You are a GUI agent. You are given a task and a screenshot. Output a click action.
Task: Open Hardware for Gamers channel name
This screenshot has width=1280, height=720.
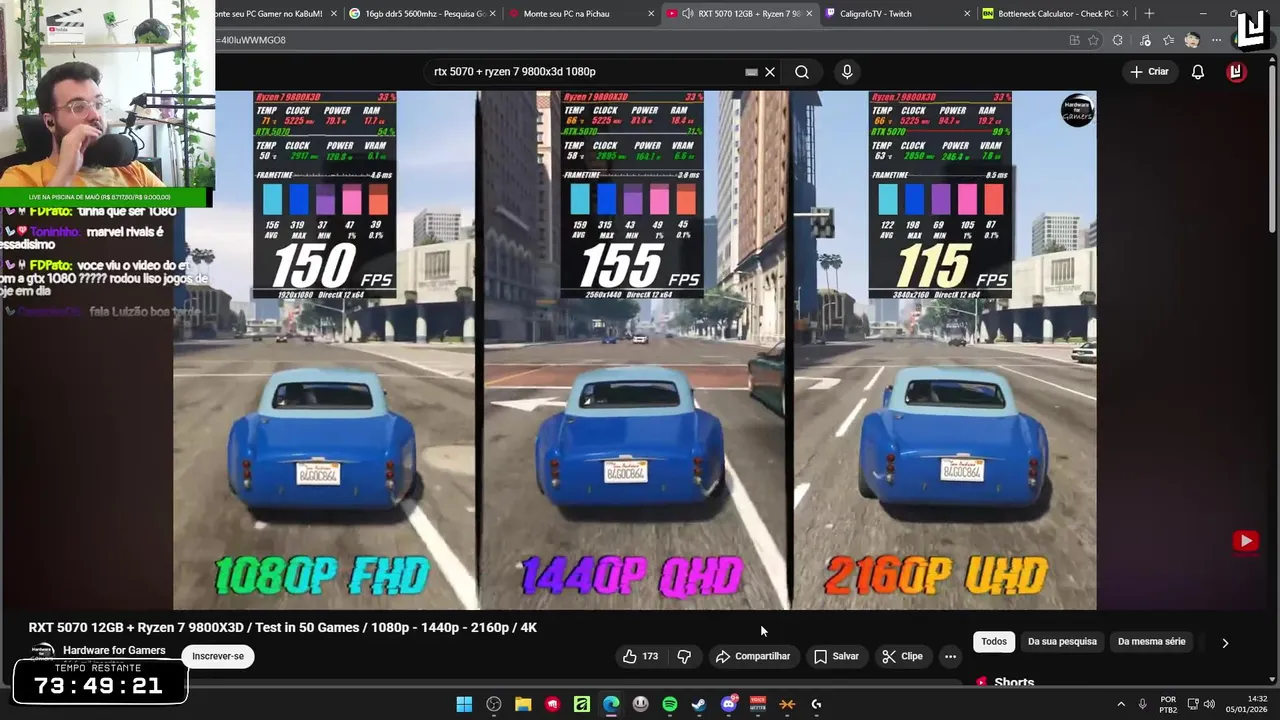114,650
